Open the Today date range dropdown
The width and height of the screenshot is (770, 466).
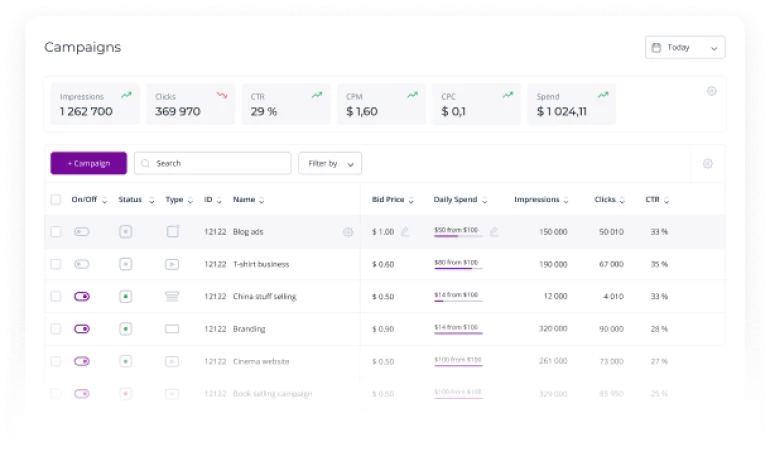point(685,48)
